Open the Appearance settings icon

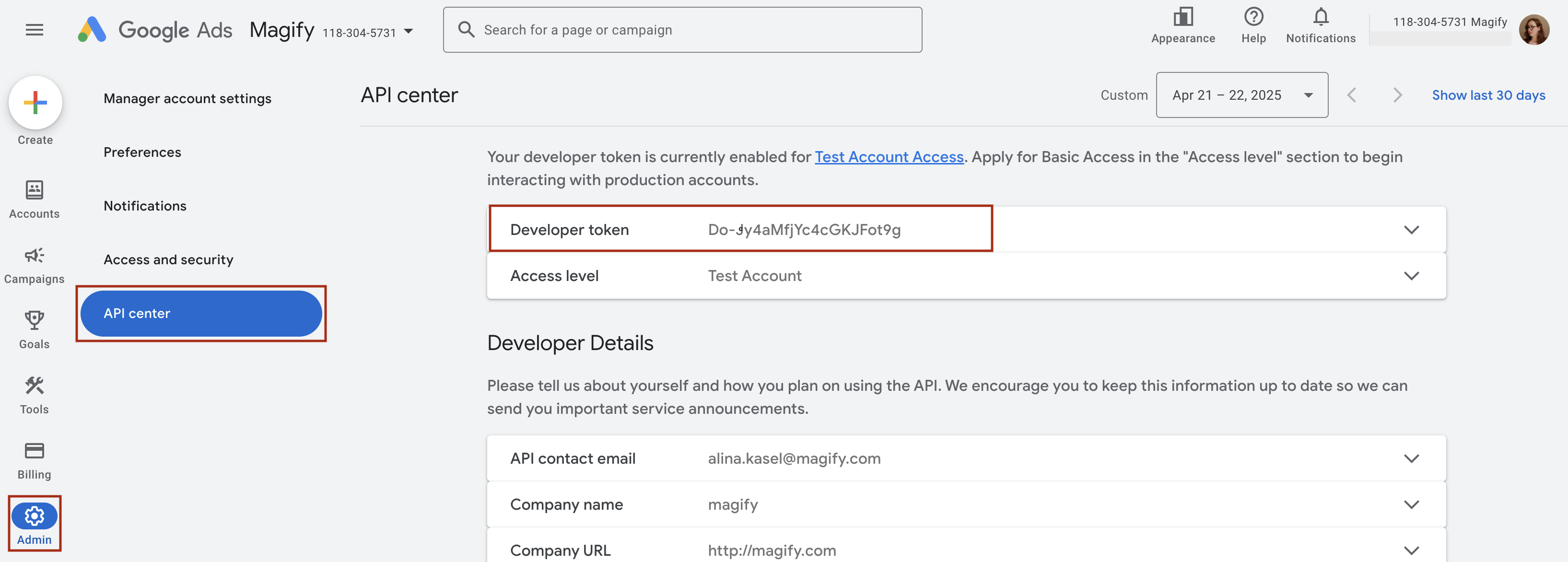1182,25
